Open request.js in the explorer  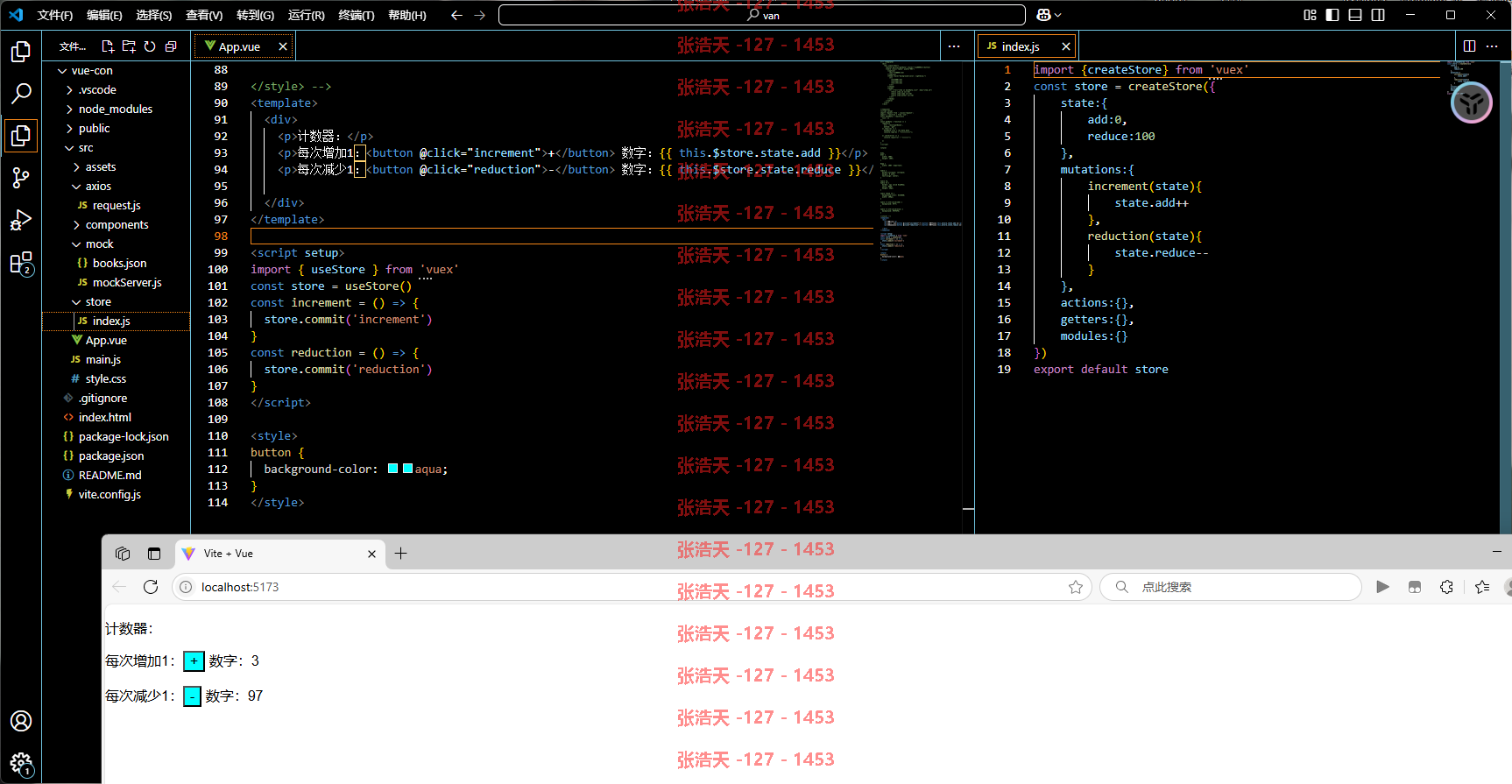click(117, 206)
